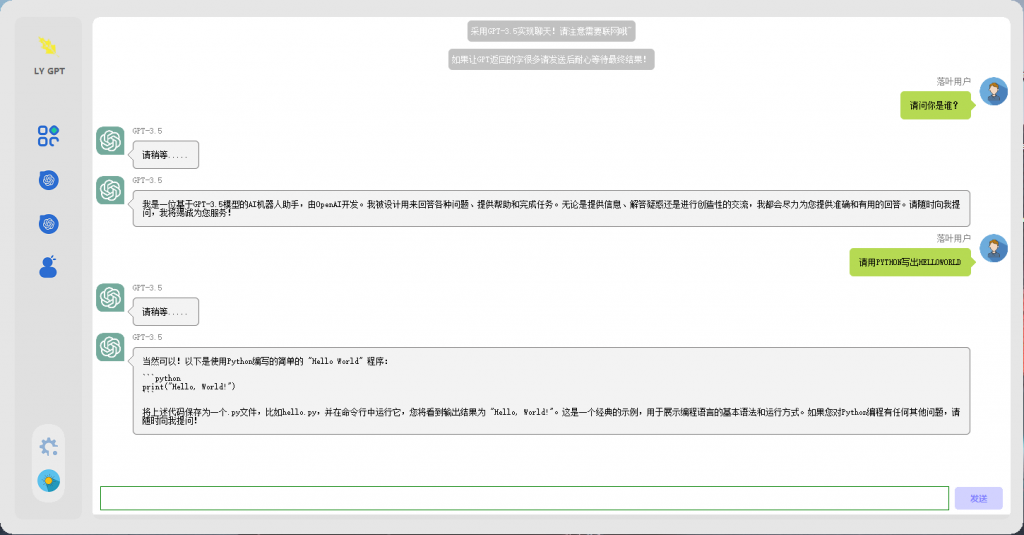Click the green bubble 请问你是谁？
The image size is (1024, 535).
(x=935, y=105)
